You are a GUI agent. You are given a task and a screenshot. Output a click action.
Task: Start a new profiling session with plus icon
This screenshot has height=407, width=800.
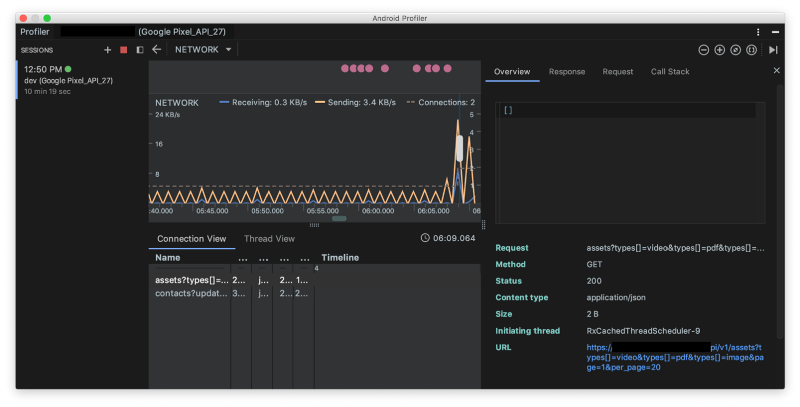107,49
